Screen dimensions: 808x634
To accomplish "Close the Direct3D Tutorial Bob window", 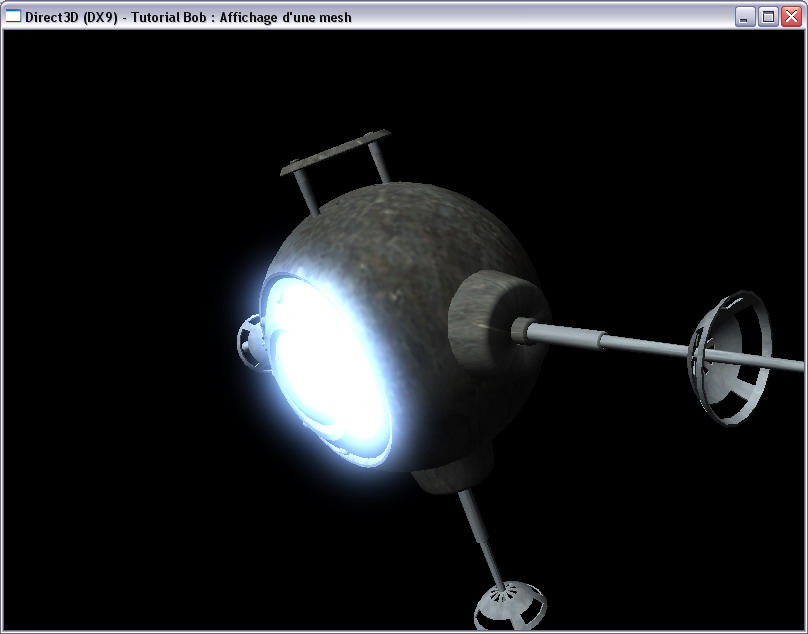I will click(791, 16).
